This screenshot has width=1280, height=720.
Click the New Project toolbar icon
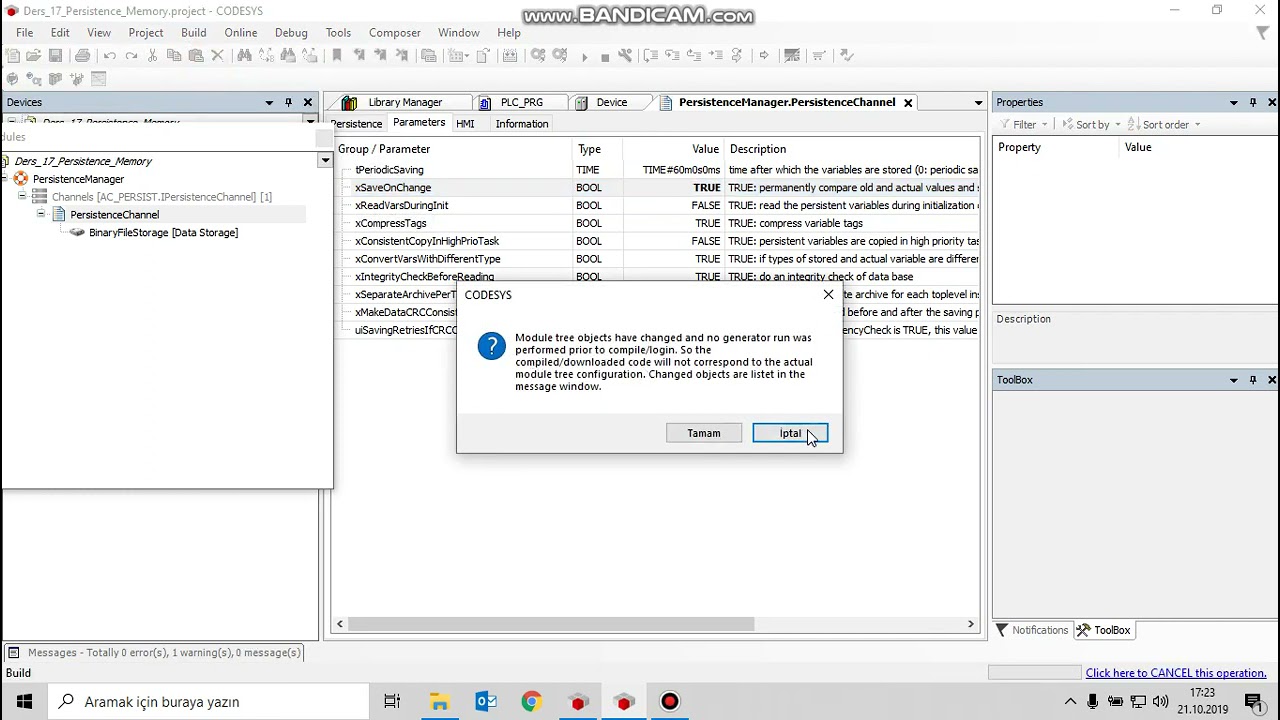click(12, 56)
